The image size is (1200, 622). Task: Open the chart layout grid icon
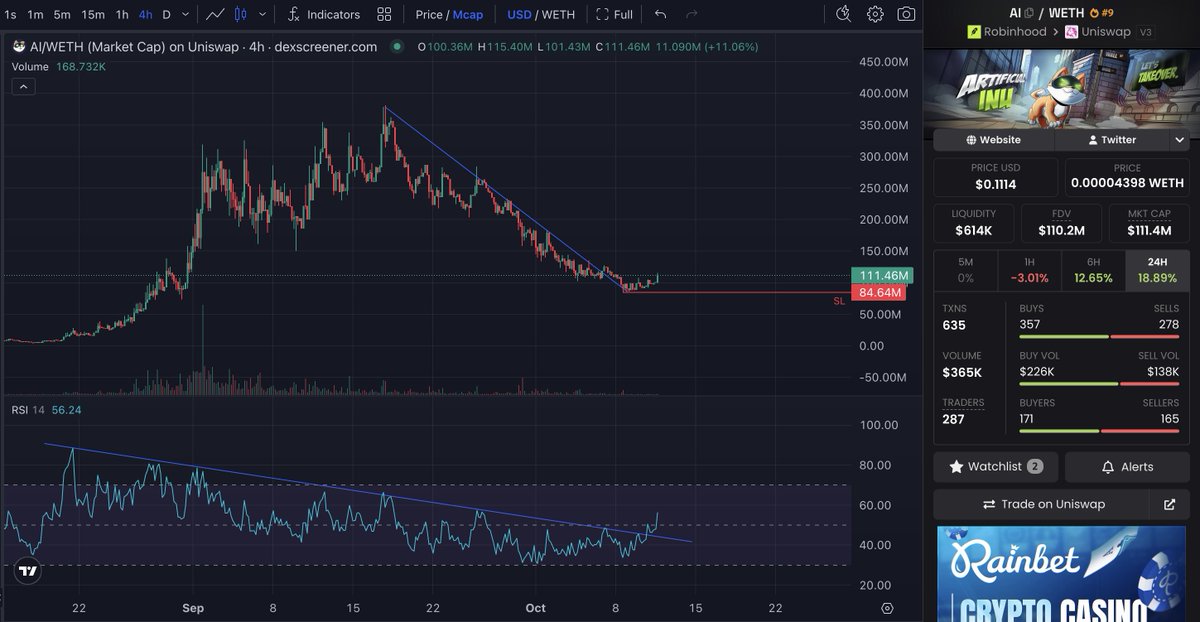tap(384, 15)
